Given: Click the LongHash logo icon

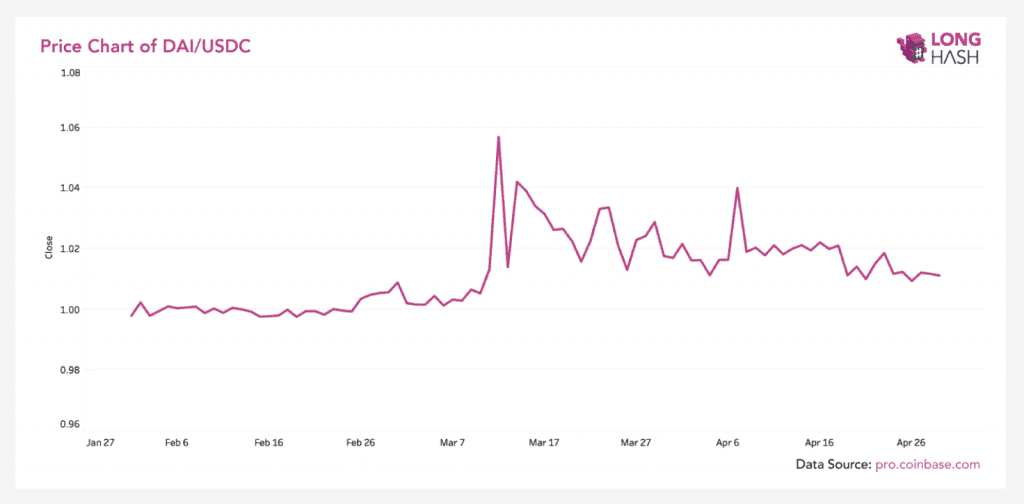Looking at the screenshot, I should (x=912, y=50).
